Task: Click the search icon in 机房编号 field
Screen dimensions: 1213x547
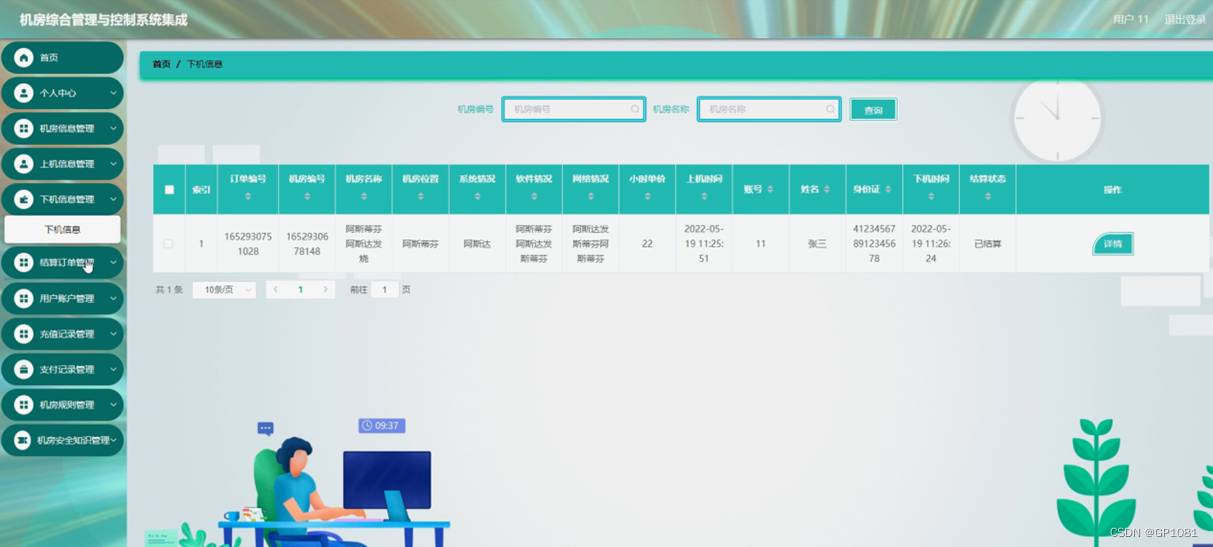Action: (635, 109)
